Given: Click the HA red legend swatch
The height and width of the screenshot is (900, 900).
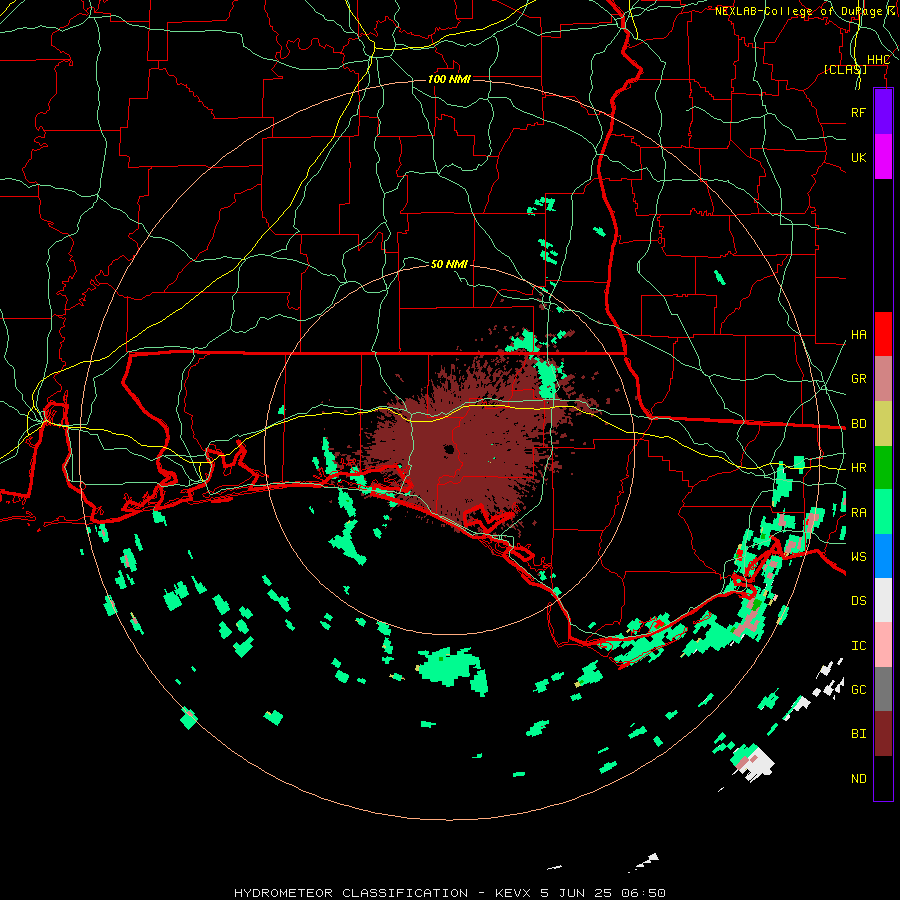Looking at the screenshot, I should (x=883, y=334).
